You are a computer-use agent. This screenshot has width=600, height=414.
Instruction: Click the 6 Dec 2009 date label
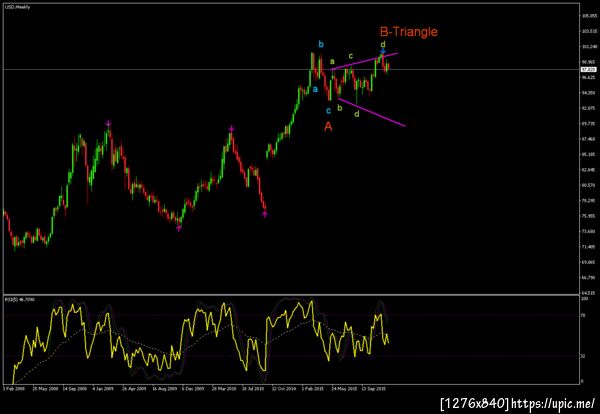(194, 388)
